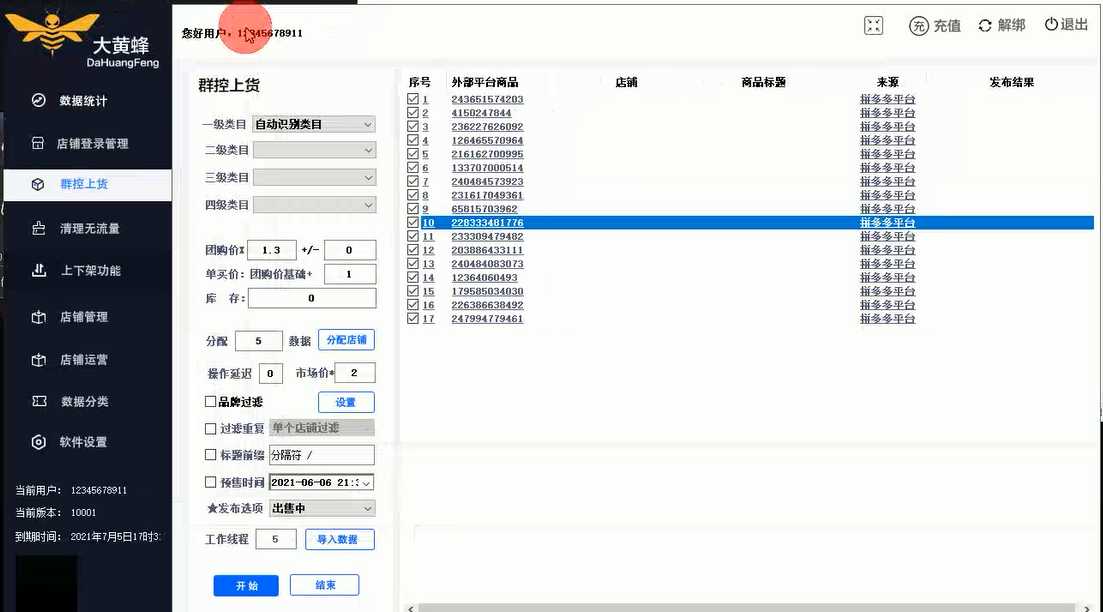Image resolution: width=1103 pixels, height=612 pixels.
Task: Click the 店铺运营 box icon
Action: click(x=39, y=360)
